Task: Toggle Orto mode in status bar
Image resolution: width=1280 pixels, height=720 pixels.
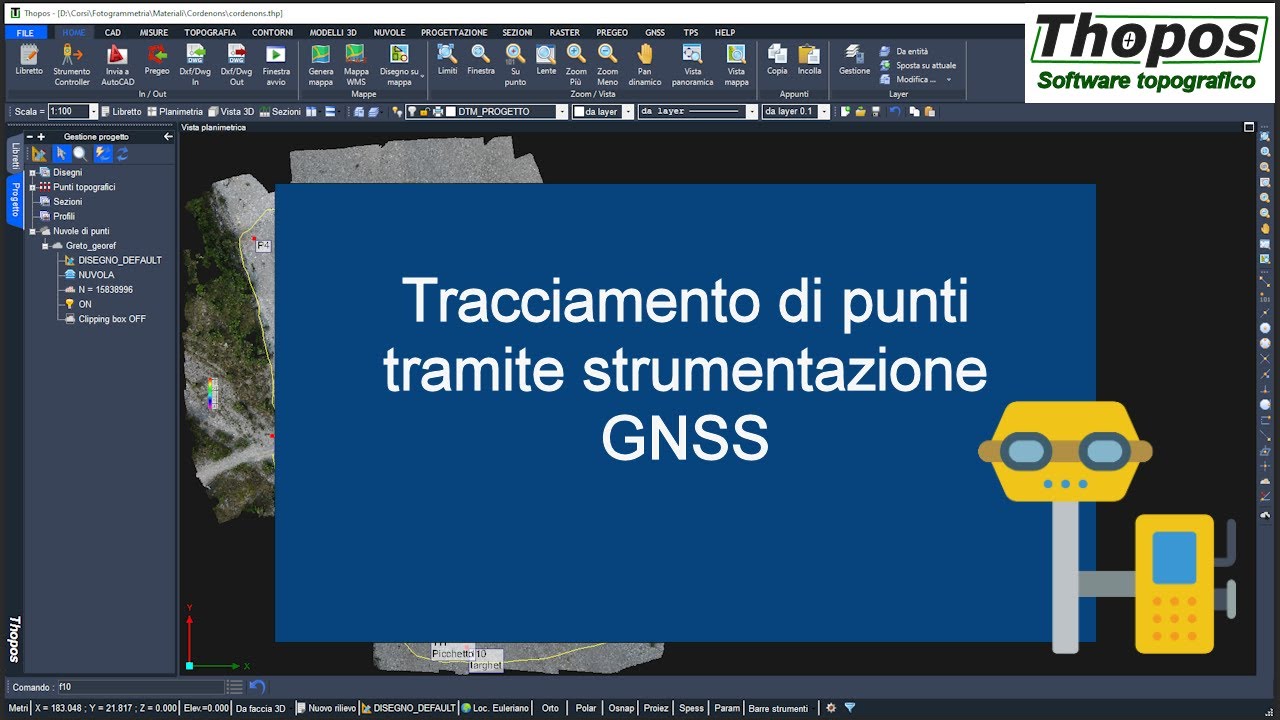Action: click(x=550, y=708)
